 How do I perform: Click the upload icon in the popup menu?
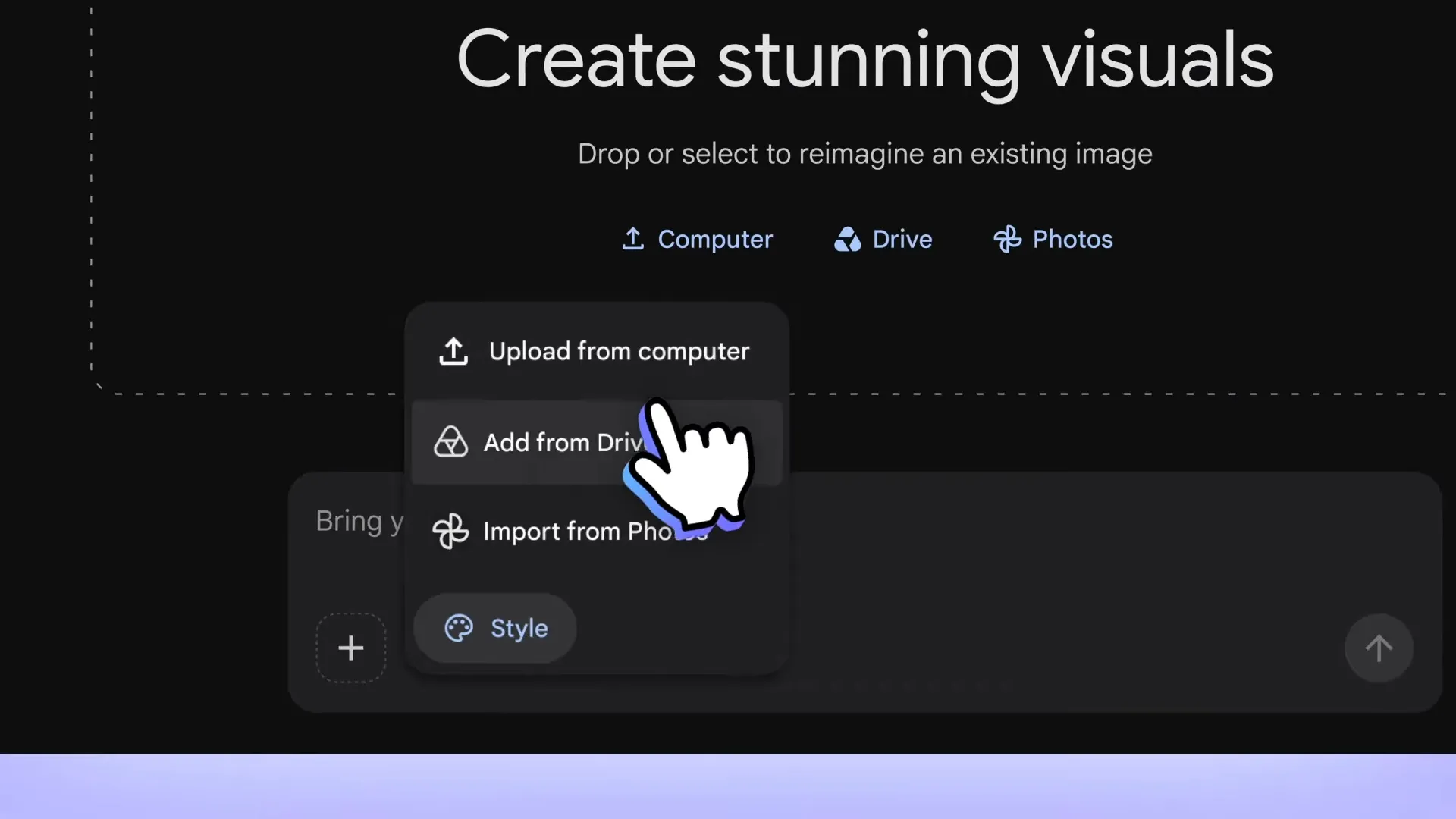(453, 351)
